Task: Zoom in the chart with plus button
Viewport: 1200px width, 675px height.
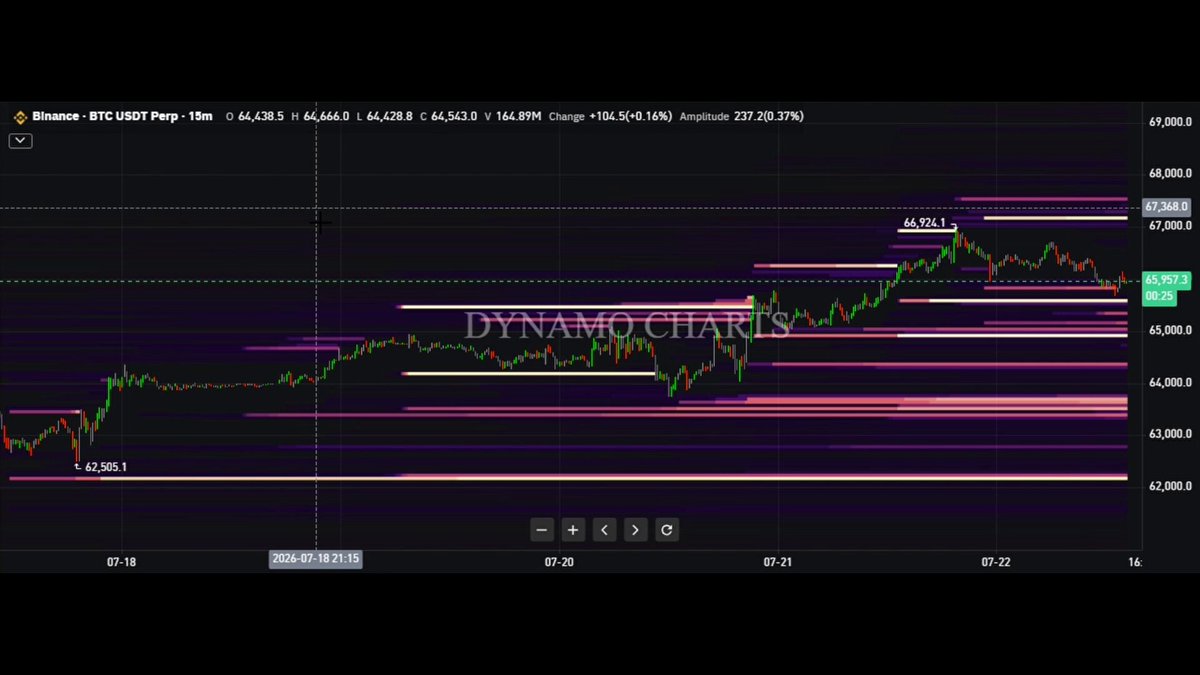Action: tap(573, 530)
